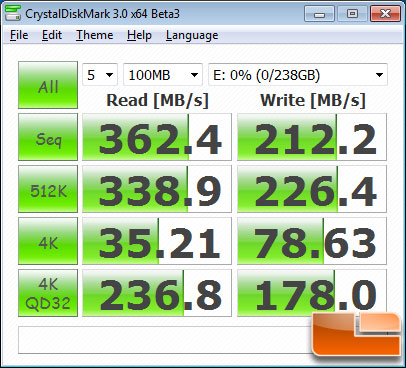Open the File menu
The image size is (406, 368).
point(19,35)
